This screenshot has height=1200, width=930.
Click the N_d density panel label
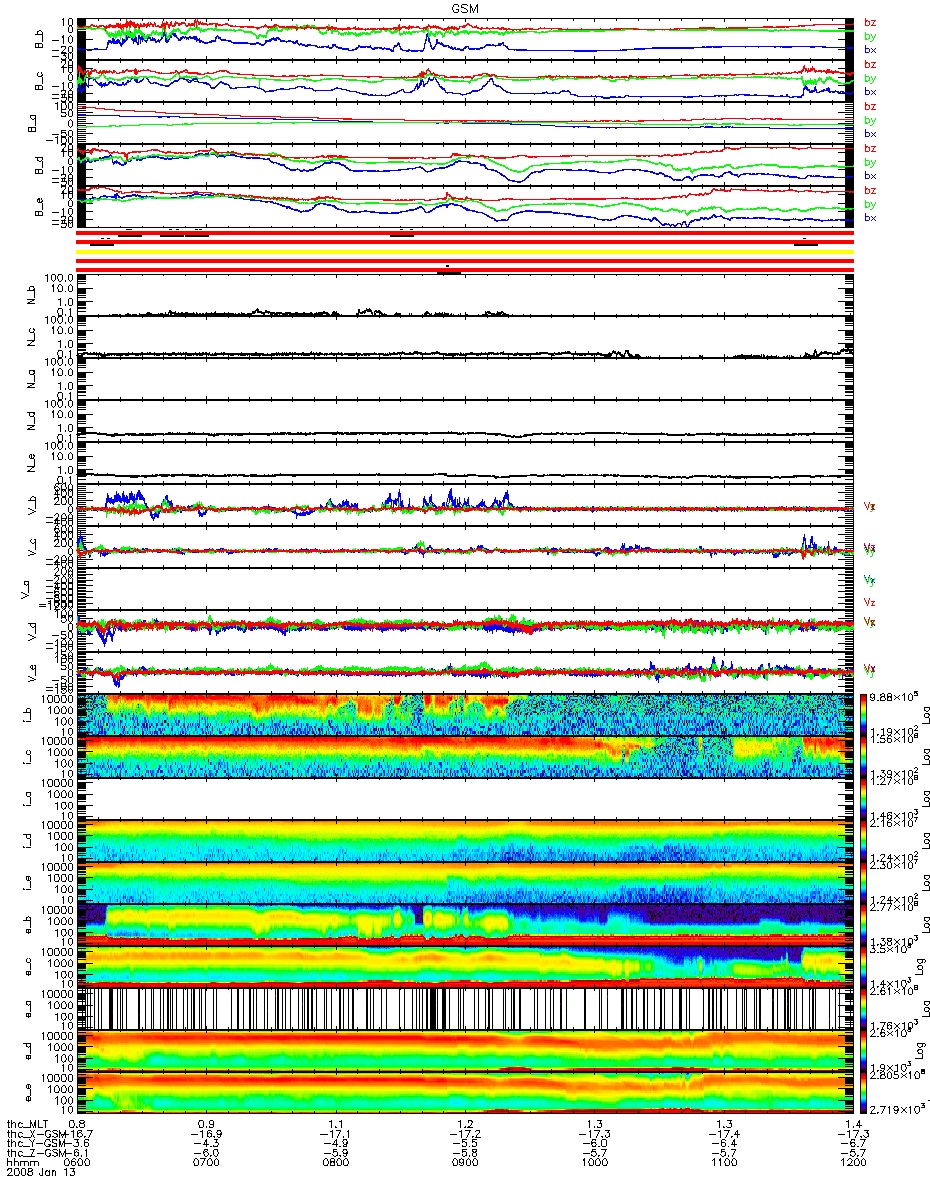click(x=31, y=423)
